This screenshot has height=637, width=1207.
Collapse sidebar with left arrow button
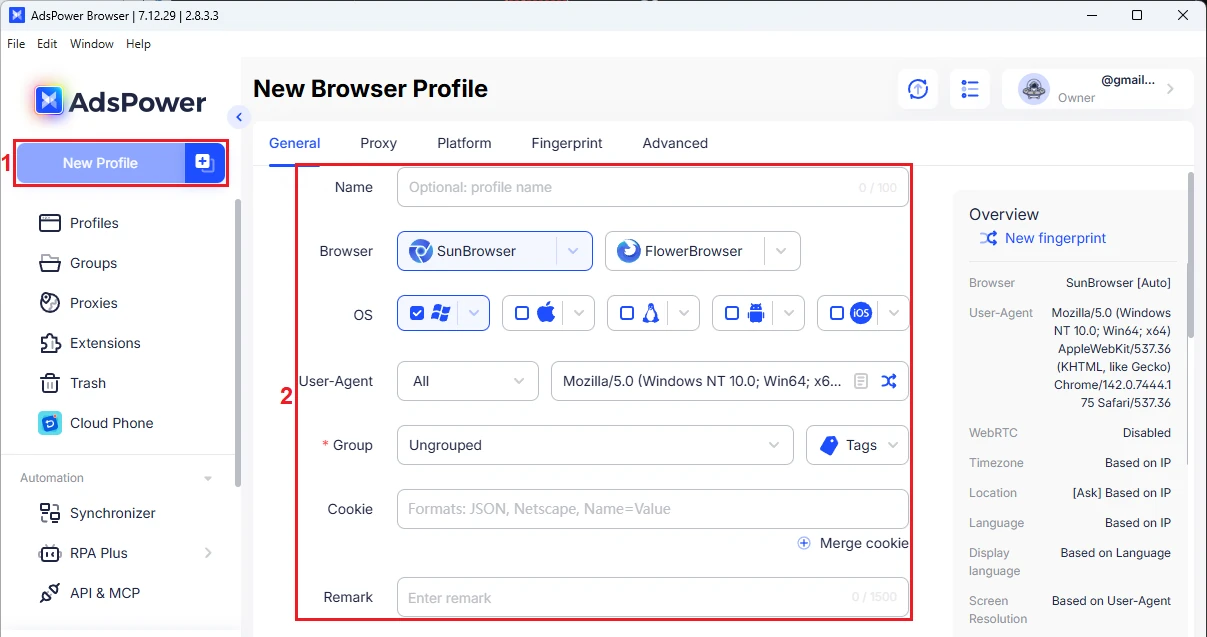click(x=238, y=117)
